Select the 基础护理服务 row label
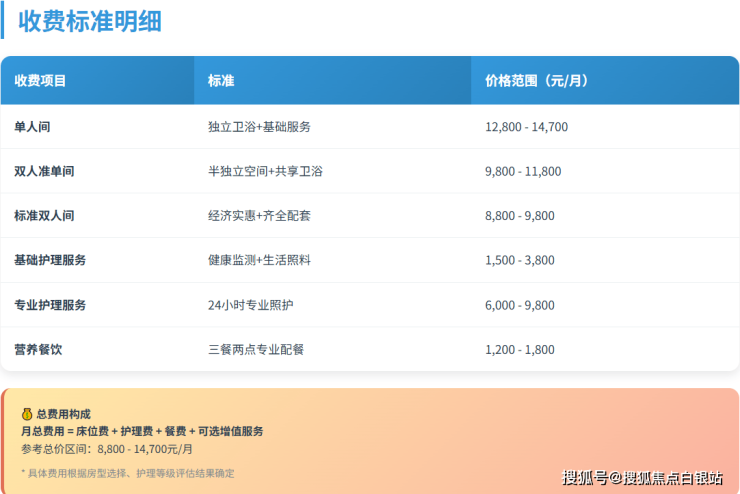Image resolution: width=740 pixels, height=494 pixels. (x=50, y=260)
